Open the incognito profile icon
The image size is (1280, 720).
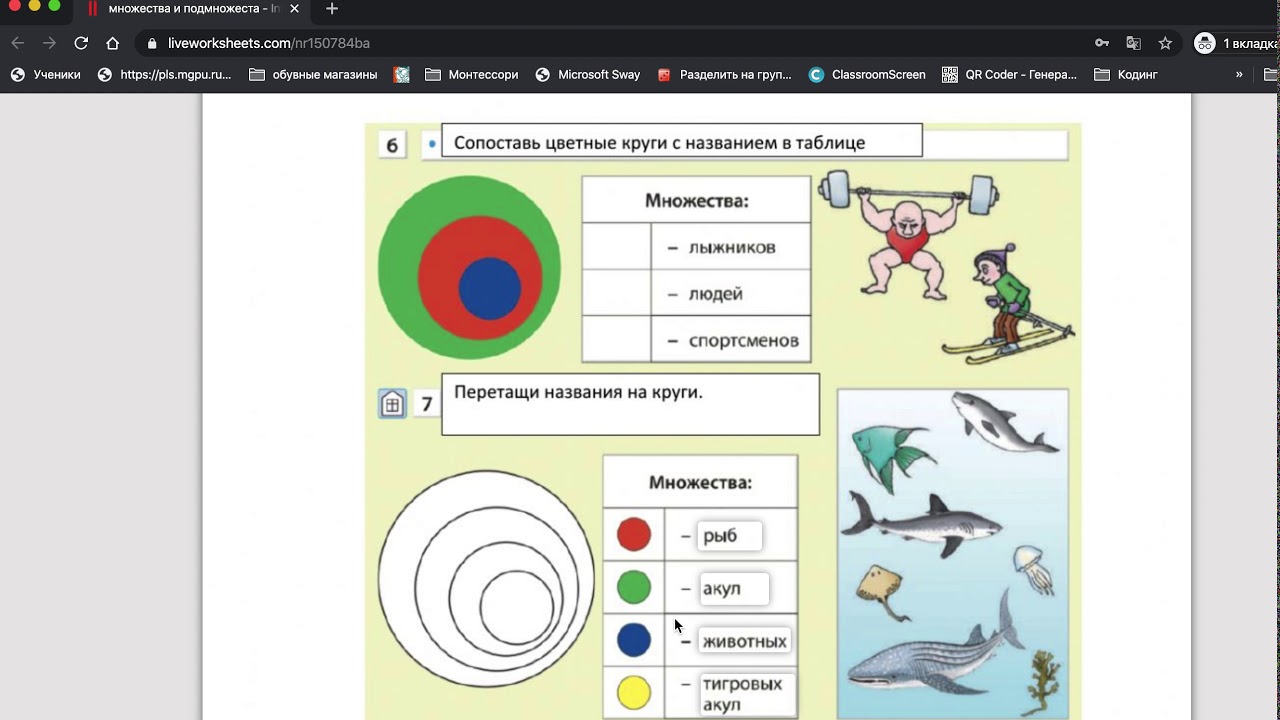[x=1205, y=43]
